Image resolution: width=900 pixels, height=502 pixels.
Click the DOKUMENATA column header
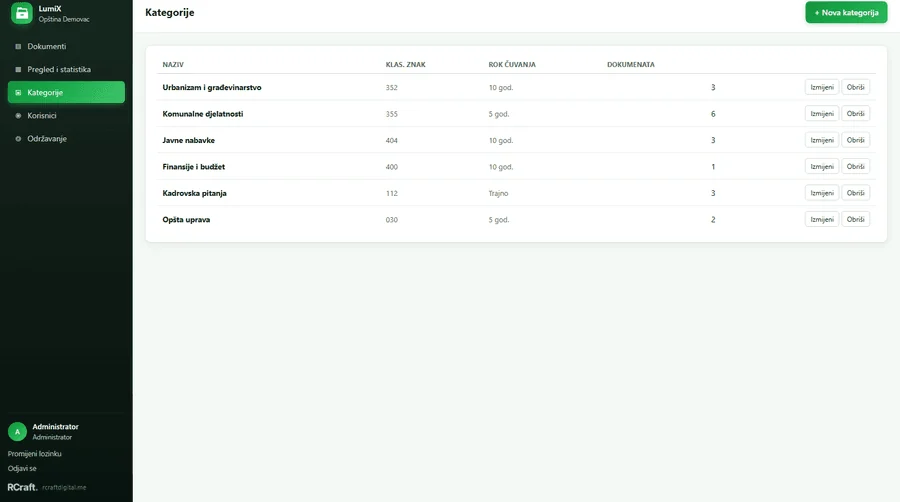pos(631,65)
